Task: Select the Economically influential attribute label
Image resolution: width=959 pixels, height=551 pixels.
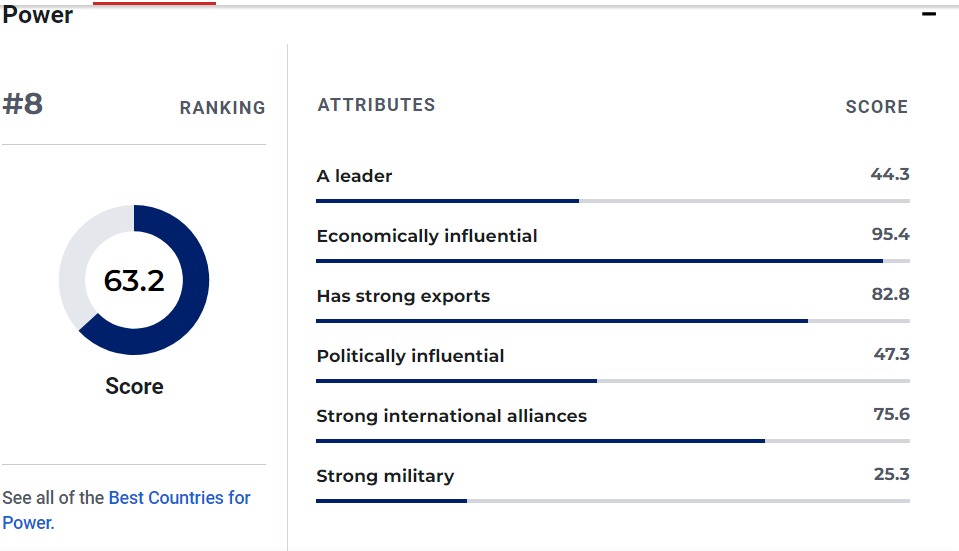Action: point(427,236)
